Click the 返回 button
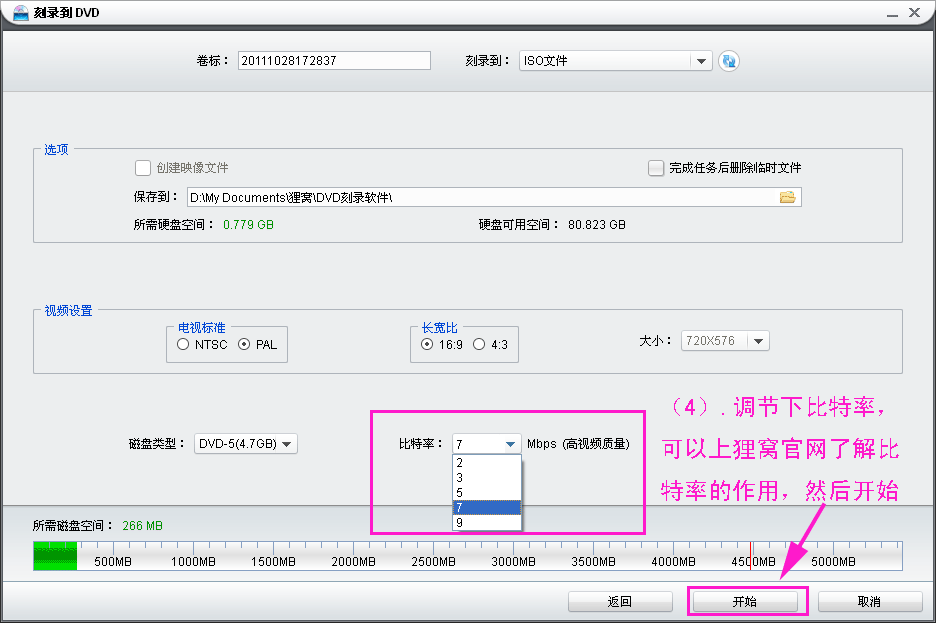Screen dimensions: 936x623 coord(620,602)
